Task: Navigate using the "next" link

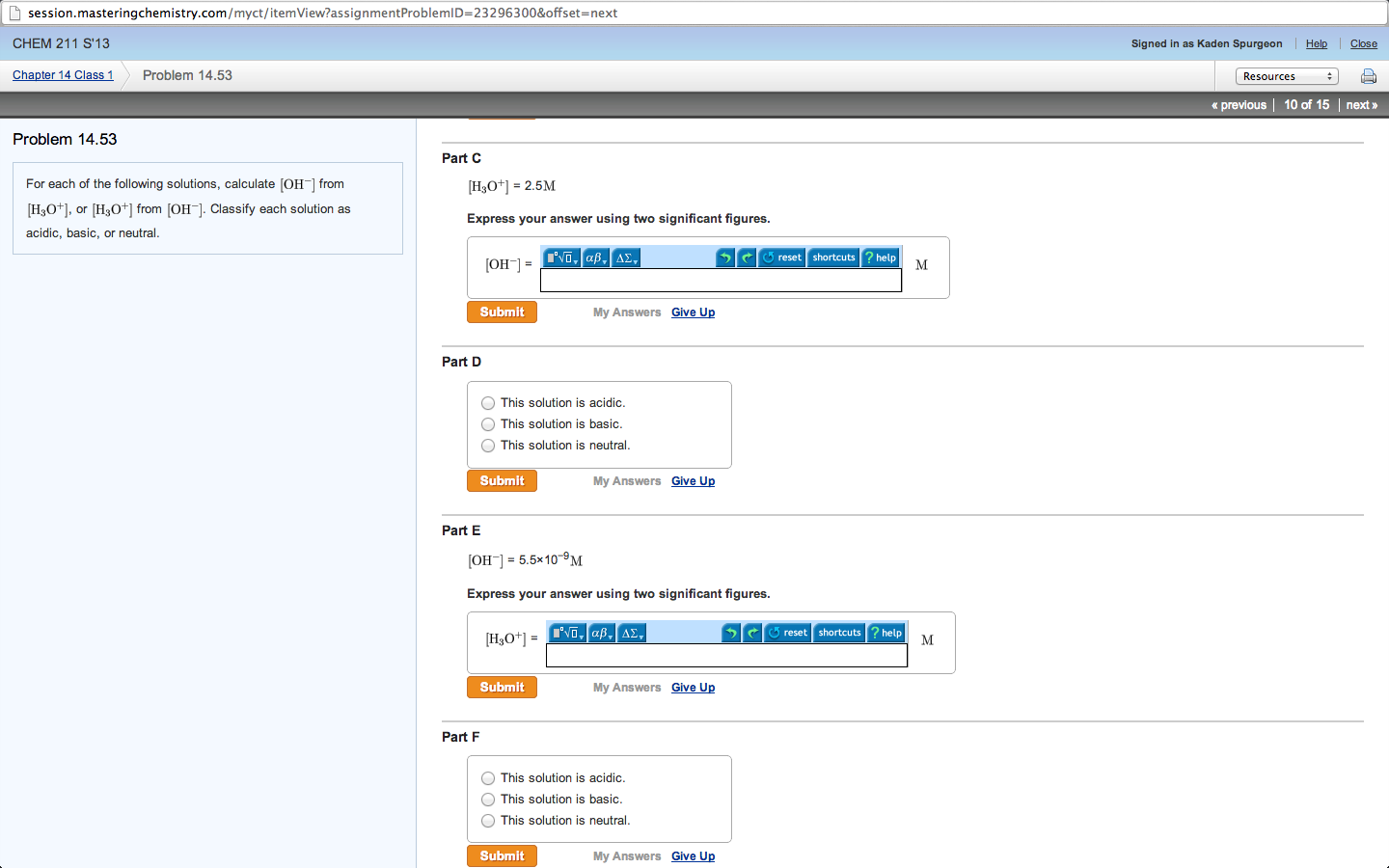Action: (x=1361, y=104)
